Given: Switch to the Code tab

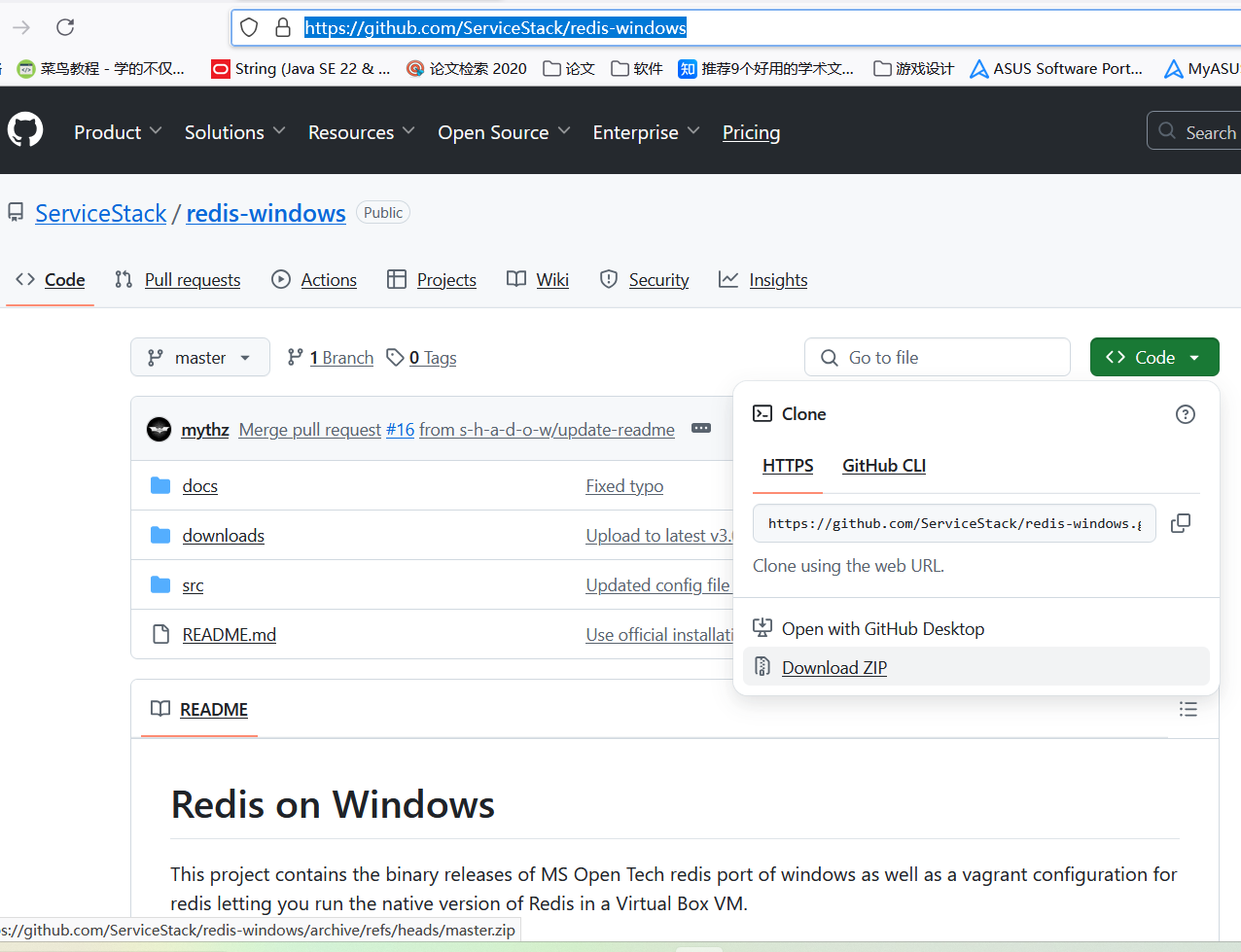Looking at the screenshot, I should coord(51,280).
